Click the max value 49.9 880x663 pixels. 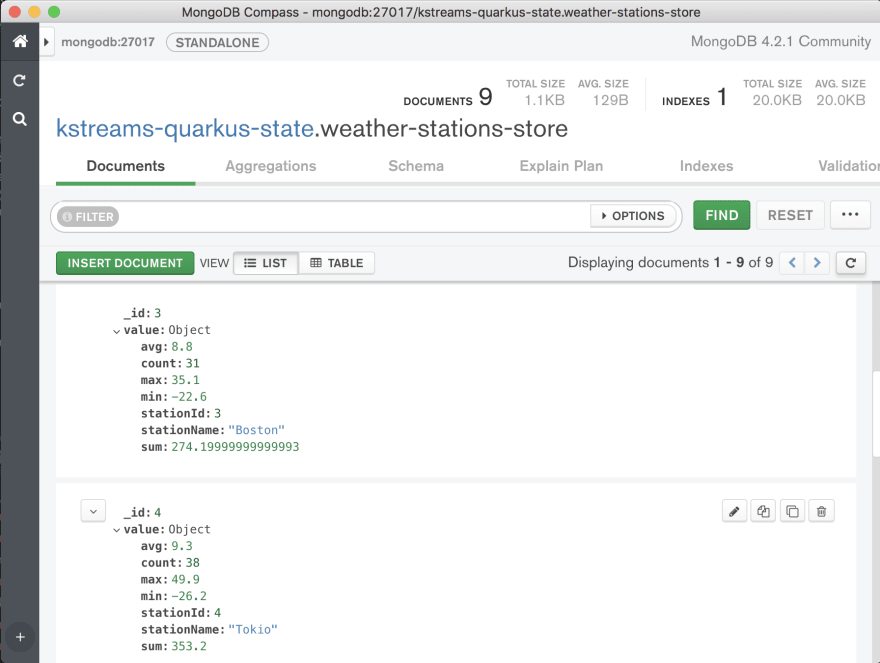click(185, 579)
